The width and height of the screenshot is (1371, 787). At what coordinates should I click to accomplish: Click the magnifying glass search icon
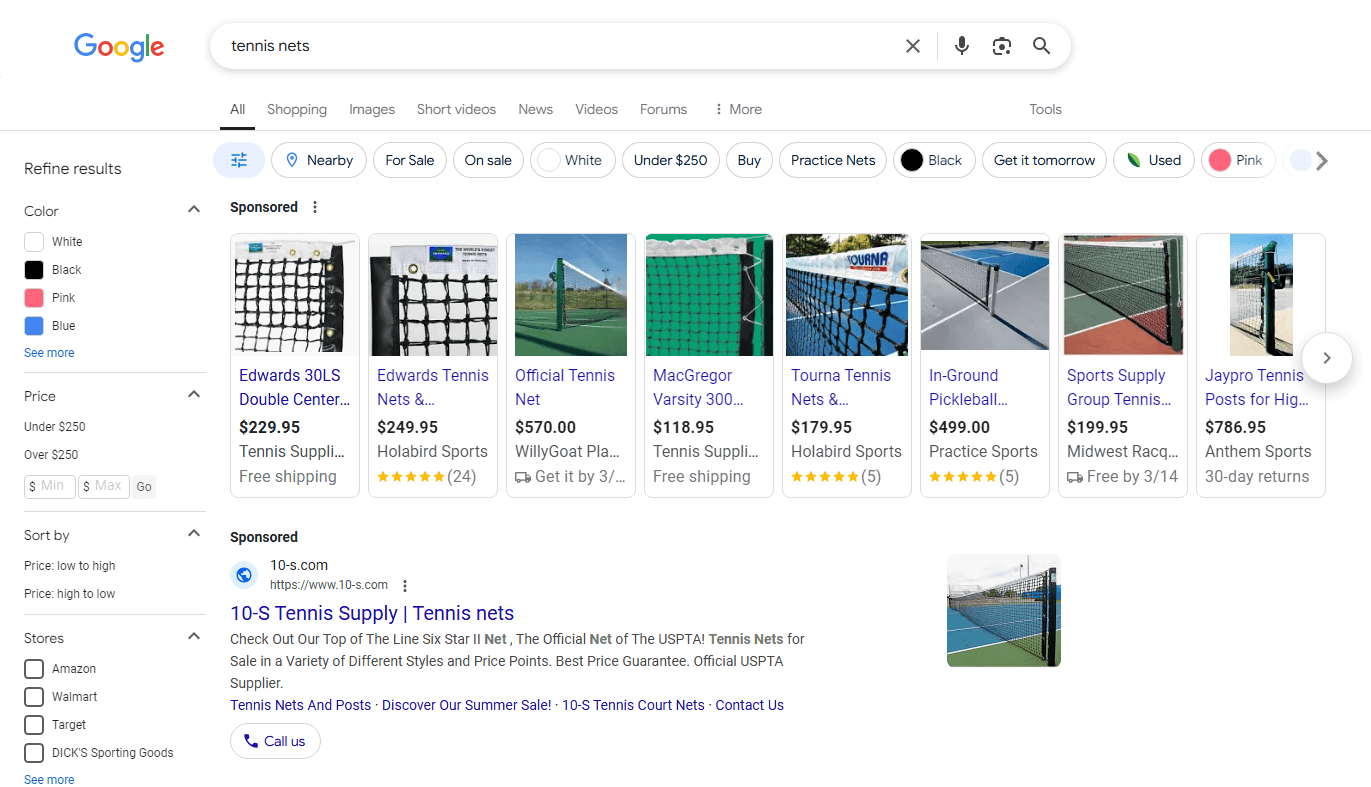click(x=1042, y=46)
